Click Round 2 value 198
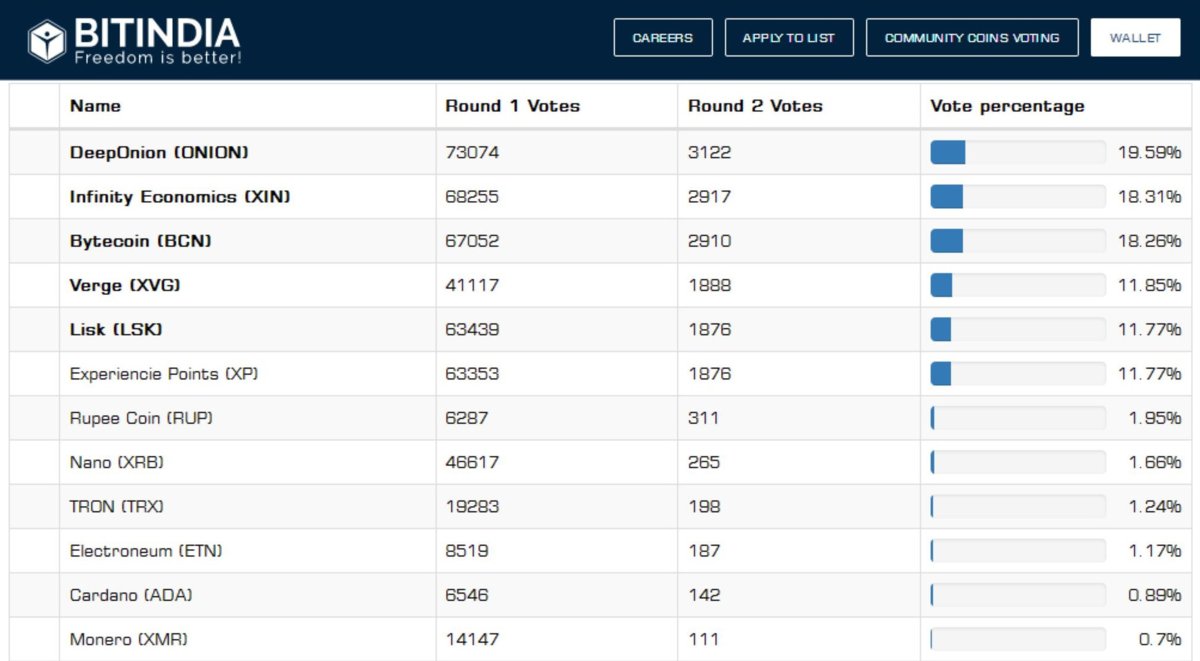 click(x=704, y=506)
